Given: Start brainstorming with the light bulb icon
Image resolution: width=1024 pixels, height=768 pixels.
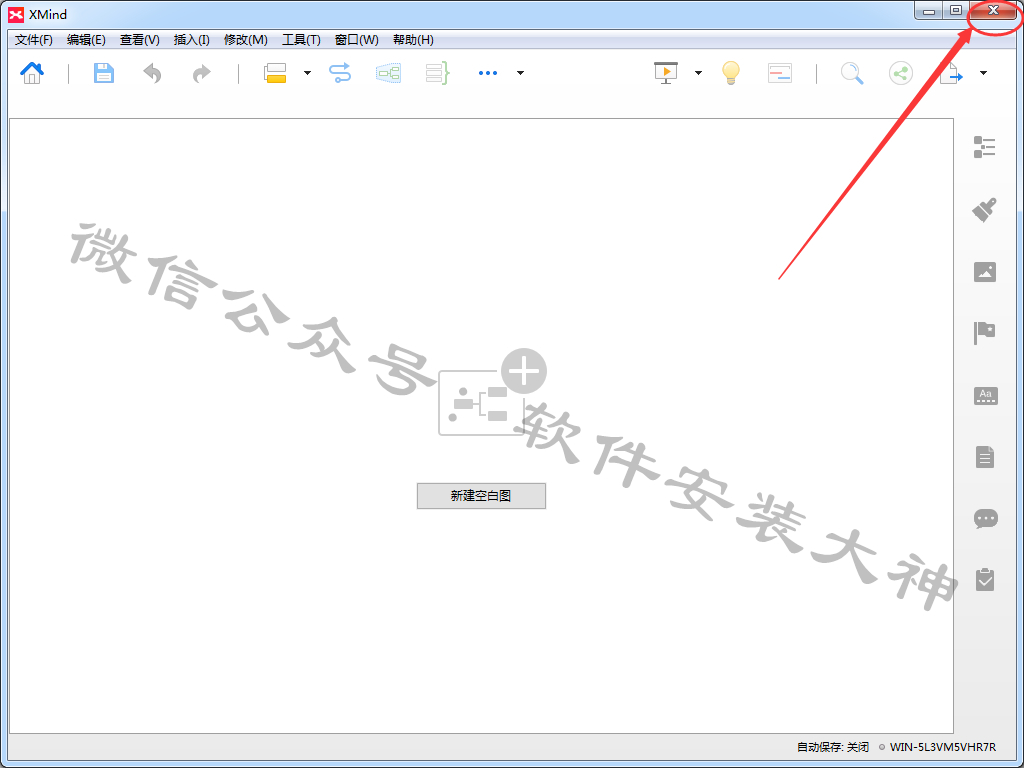Looking at the screenshot, I should (731, 72).
